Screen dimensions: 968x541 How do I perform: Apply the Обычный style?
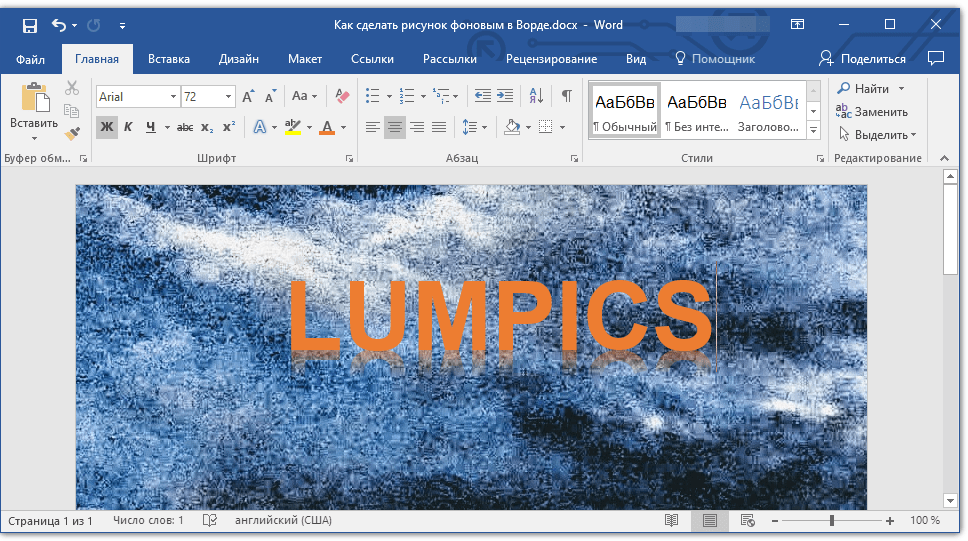coord(624,110)
